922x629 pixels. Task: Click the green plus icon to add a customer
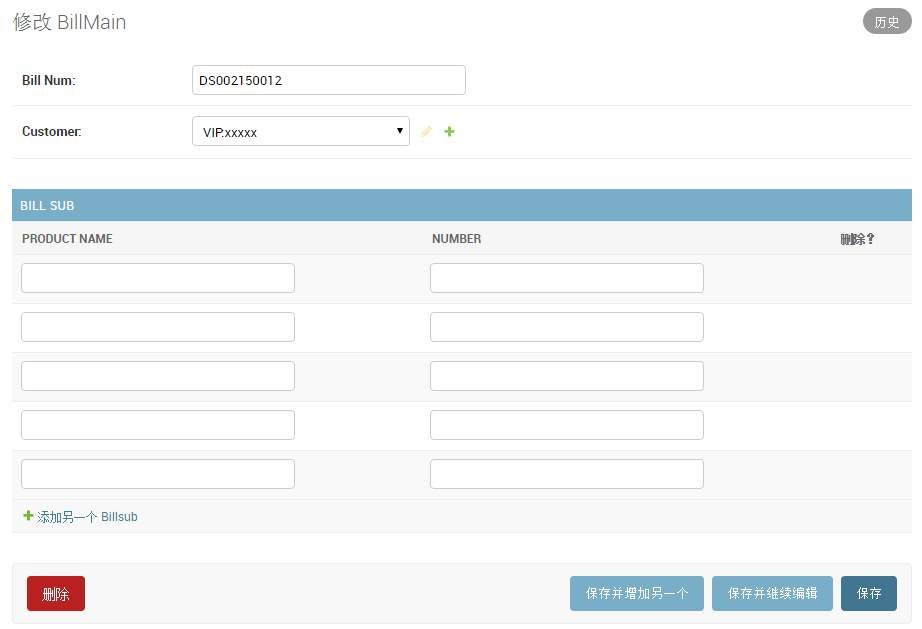449,132
